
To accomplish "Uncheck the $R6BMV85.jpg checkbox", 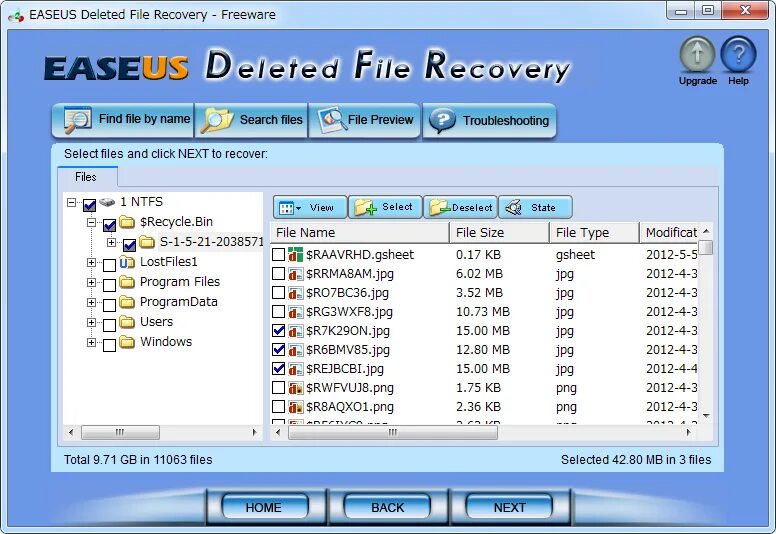I will (279, 350).
